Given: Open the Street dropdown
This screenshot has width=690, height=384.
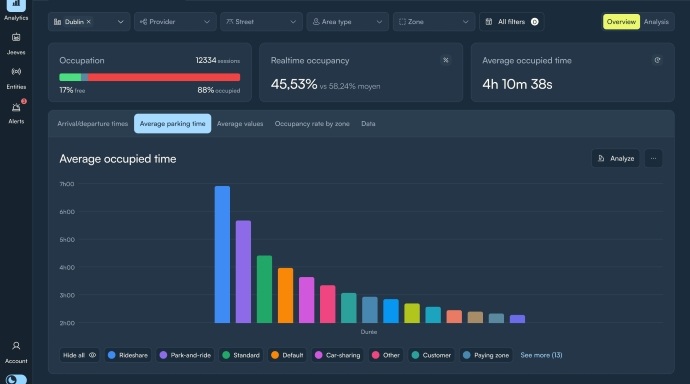Looking at the screenshot, I should coord(261,22).
